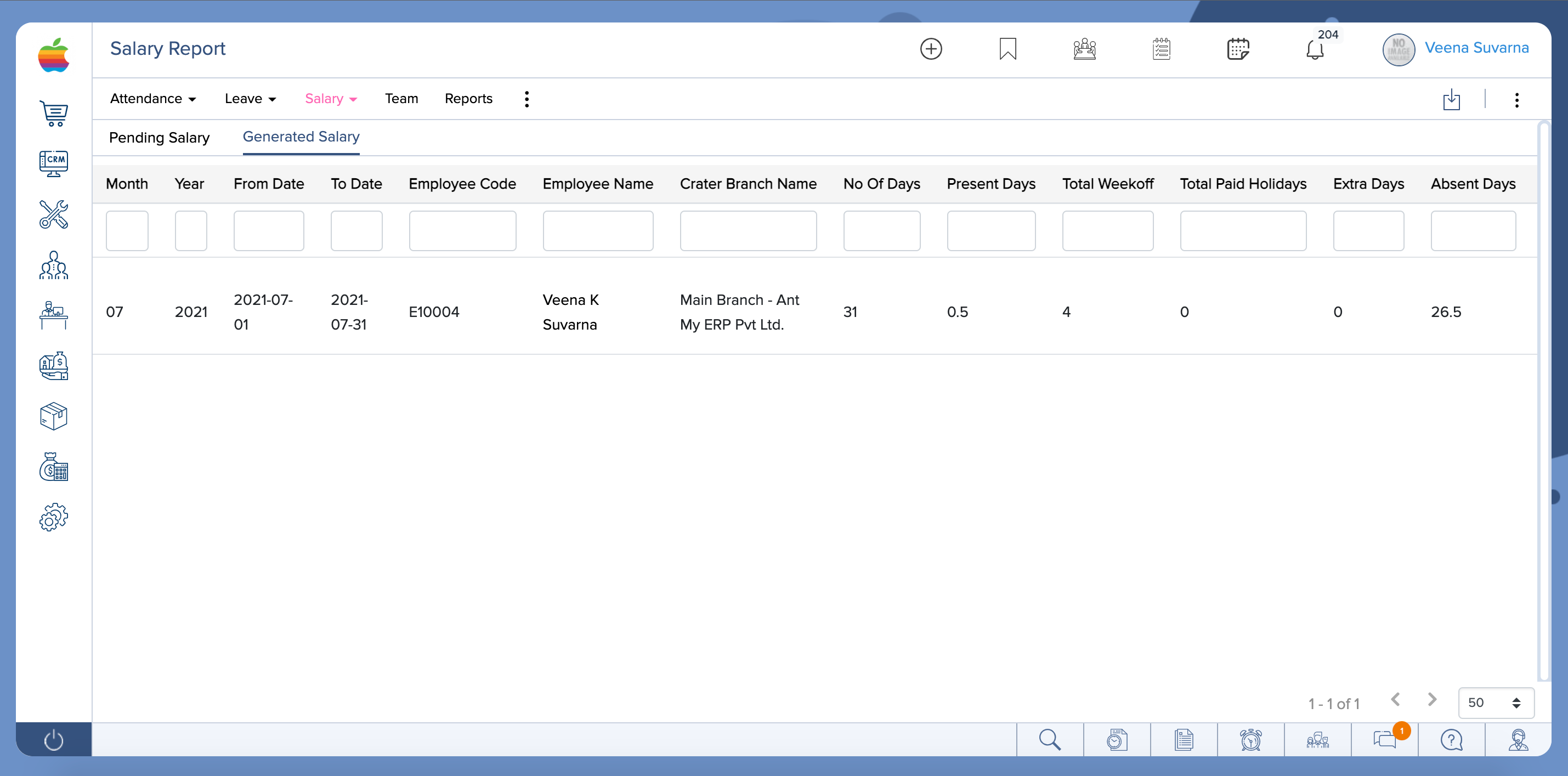Open the Veena Suvarna profile link
Screen dimensions: 1568x776
[x=1477, y=48]
